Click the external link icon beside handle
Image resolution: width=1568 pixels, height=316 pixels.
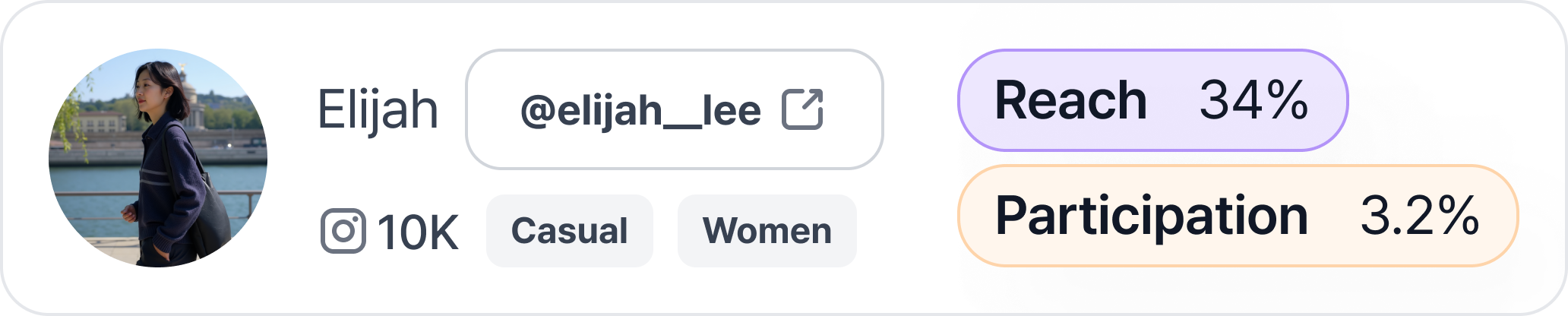[802, 110]
